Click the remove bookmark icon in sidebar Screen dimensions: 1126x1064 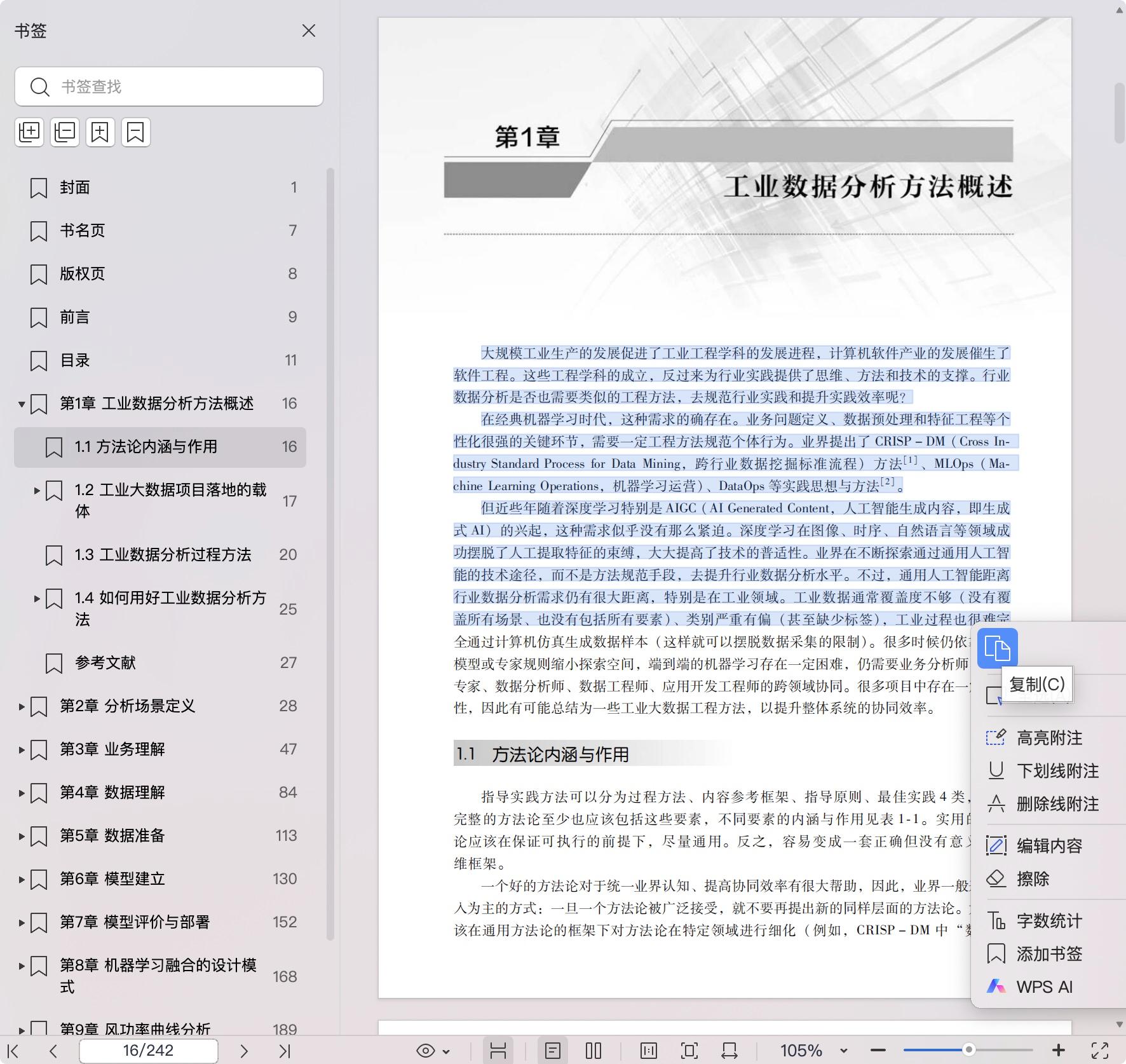pos(135,132)
